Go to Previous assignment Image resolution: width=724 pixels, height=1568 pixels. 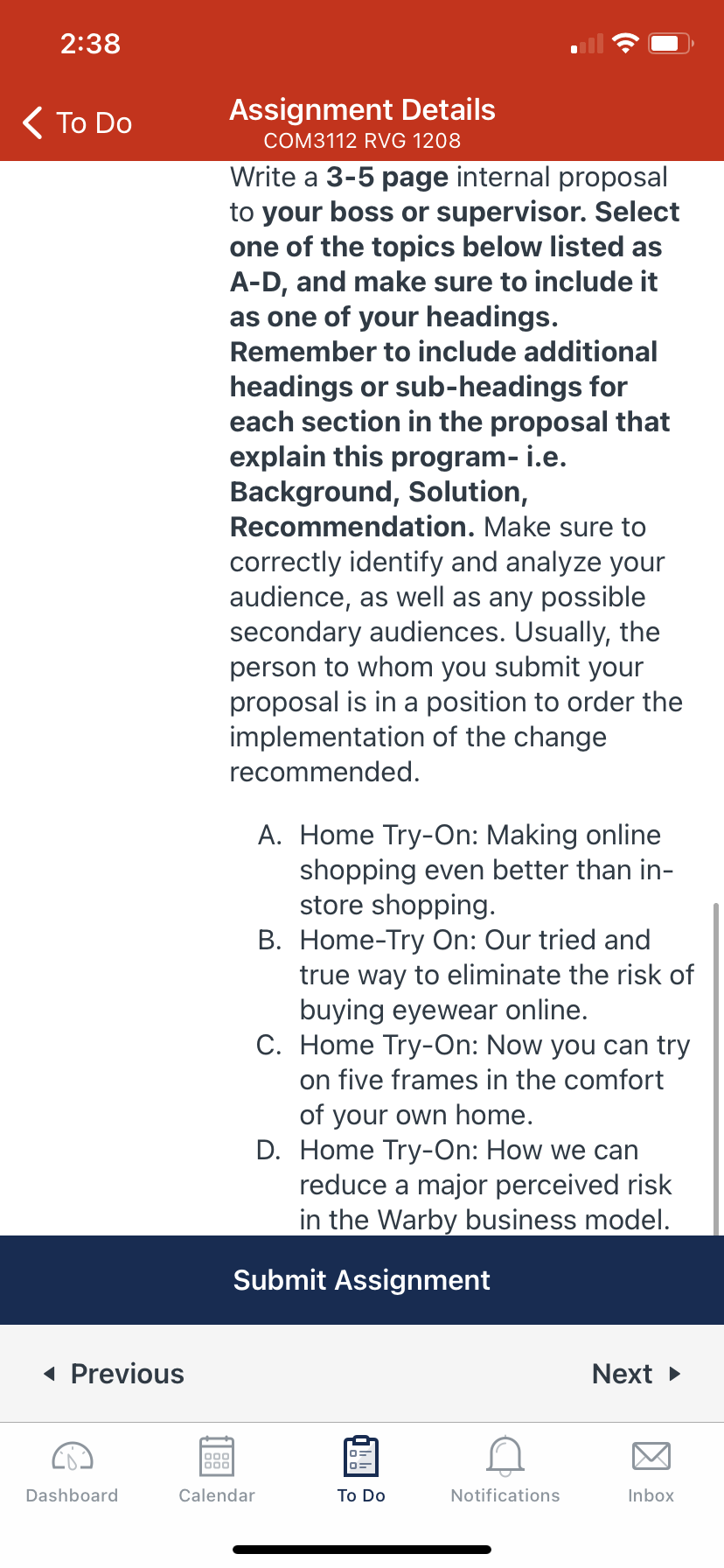114,1374
